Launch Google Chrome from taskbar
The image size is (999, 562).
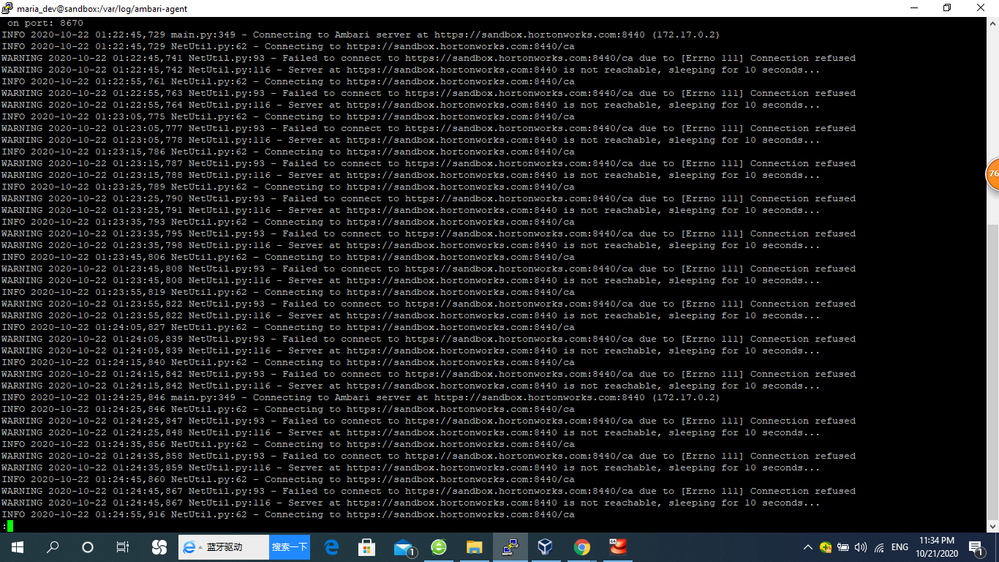pyautogui.click(x=581, y=547)
